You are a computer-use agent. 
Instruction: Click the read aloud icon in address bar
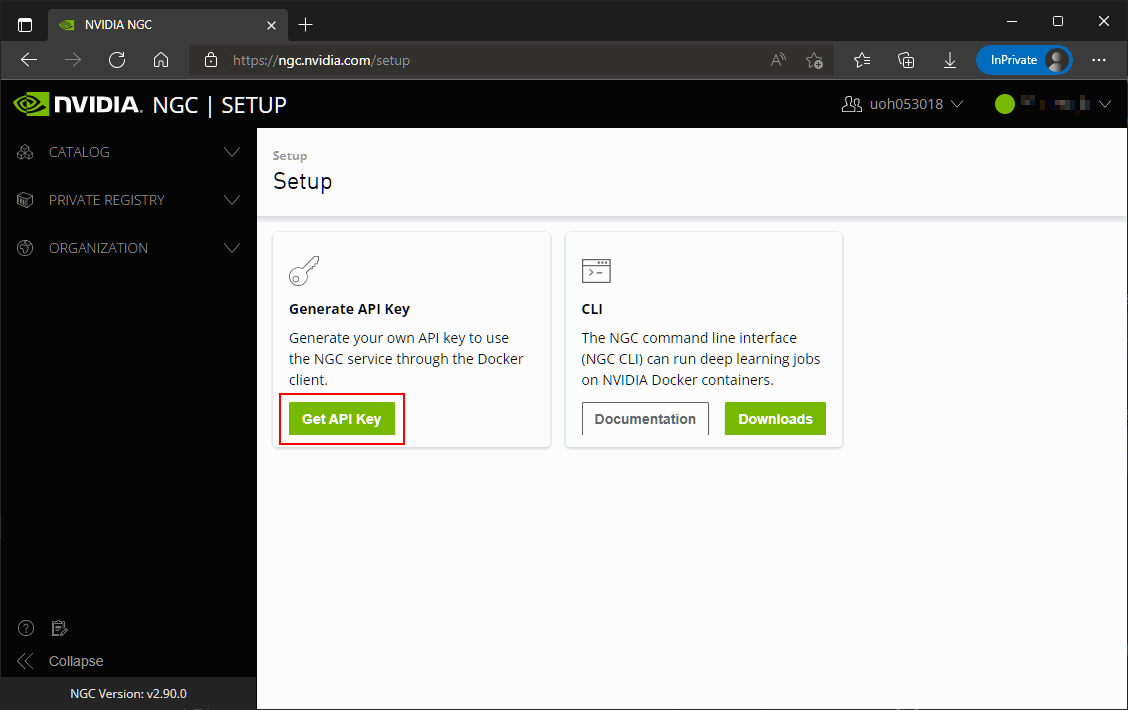point(778,60)
